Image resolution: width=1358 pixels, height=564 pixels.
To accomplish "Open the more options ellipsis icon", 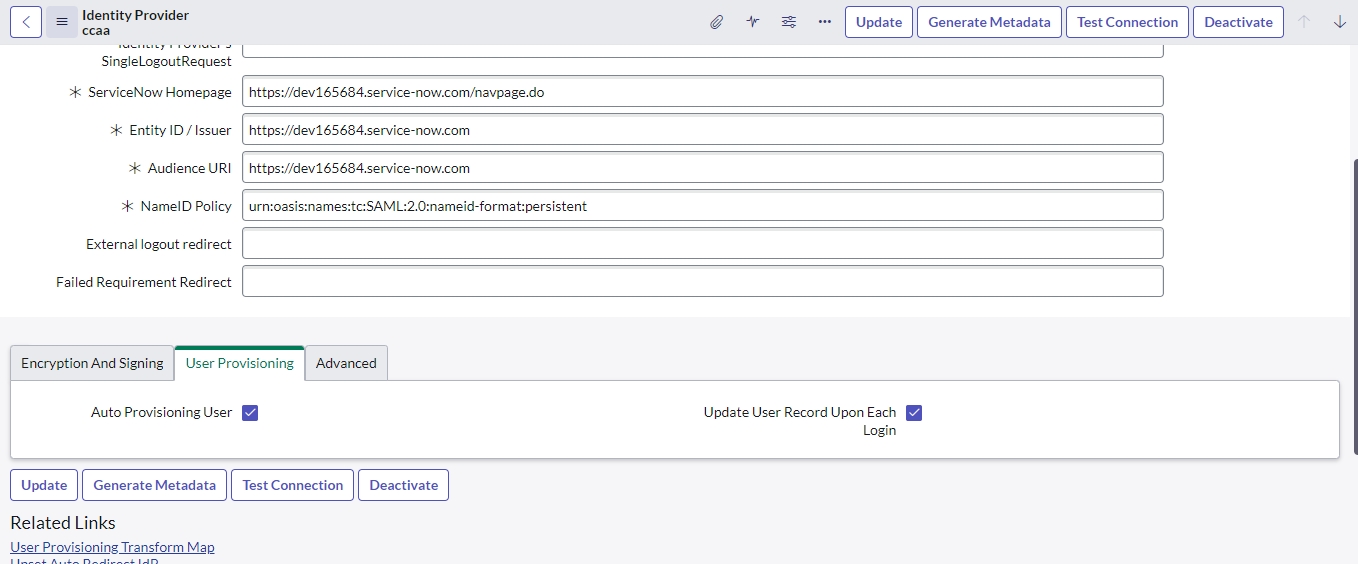I will pyautogui.click(x=824, y=22).
